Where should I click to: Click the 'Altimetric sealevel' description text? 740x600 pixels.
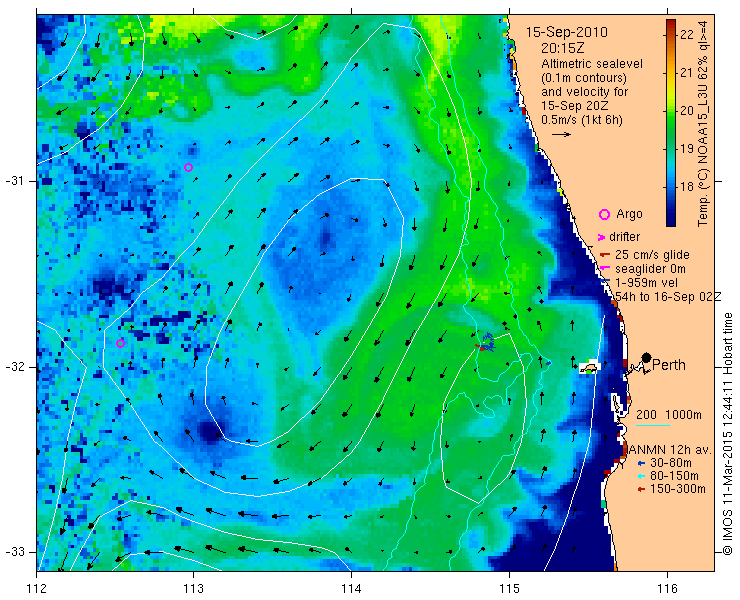tap(592, 64)
